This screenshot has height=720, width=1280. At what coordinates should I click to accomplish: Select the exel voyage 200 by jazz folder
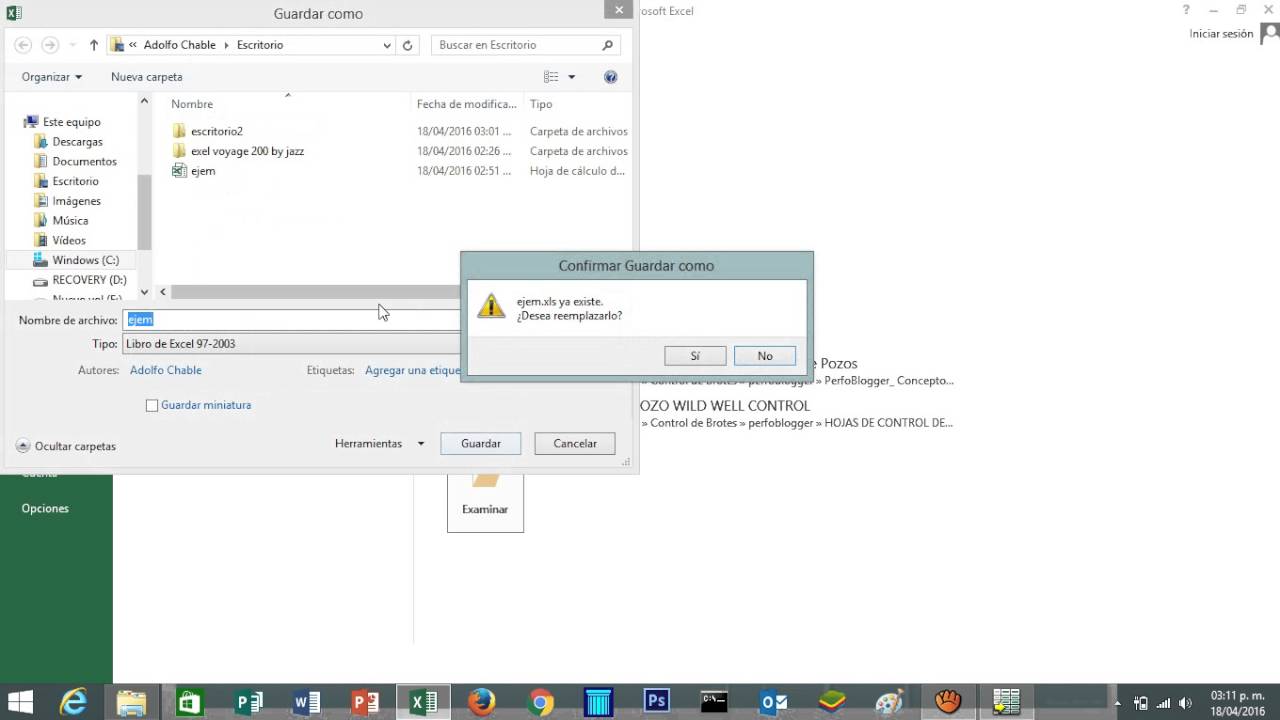[x=247, y=151]
